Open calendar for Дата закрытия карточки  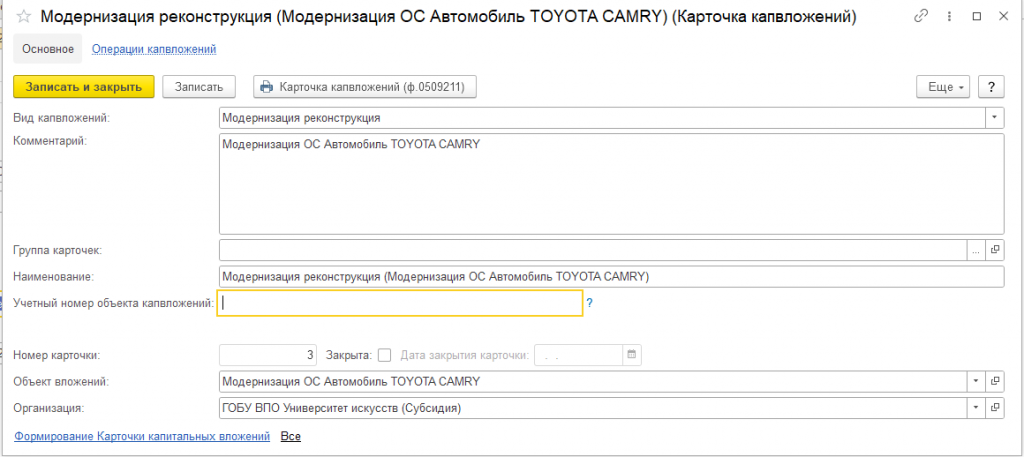(x=632, y=355)
